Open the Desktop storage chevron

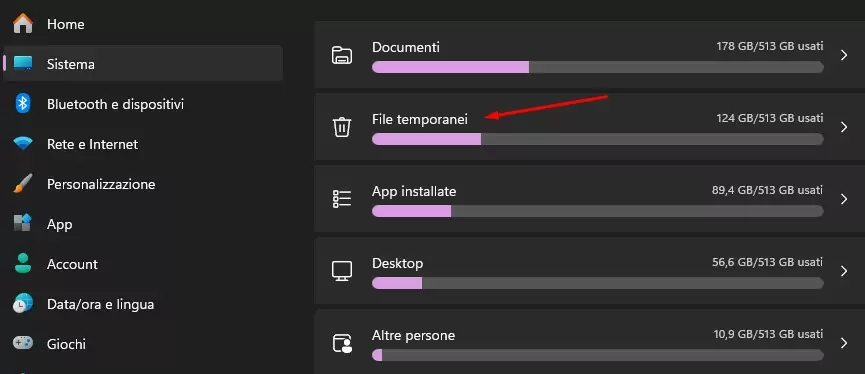click(843, 271)
